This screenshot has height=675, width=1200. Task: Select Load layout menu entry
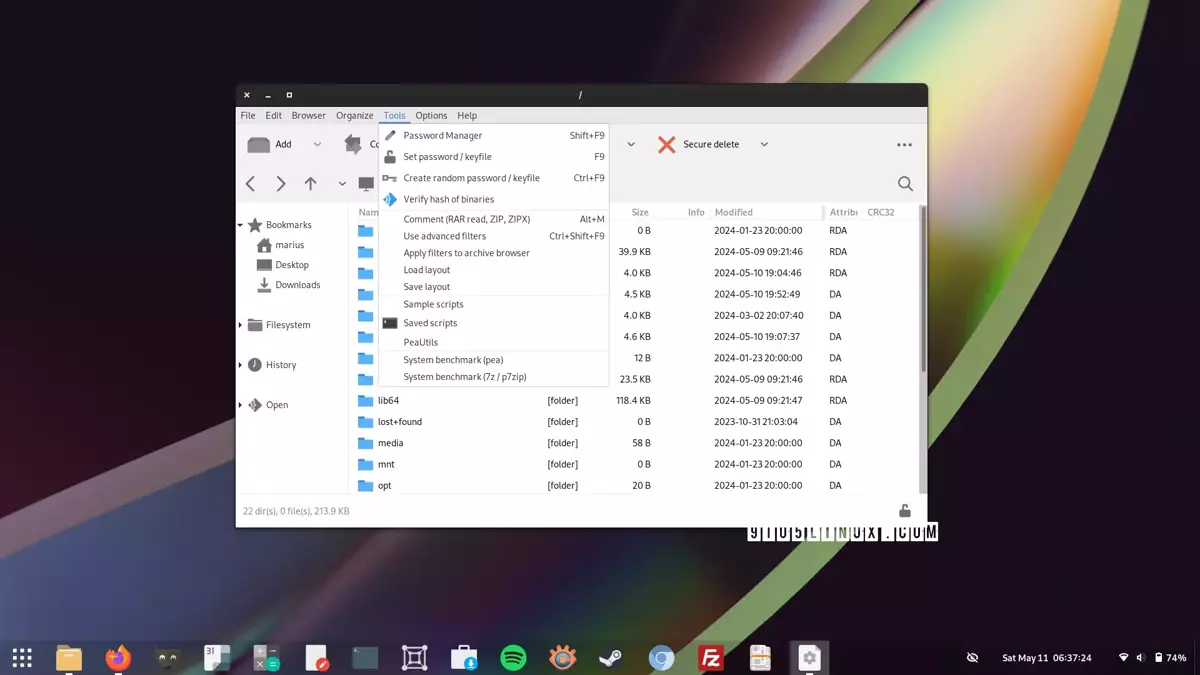(494, 270)
